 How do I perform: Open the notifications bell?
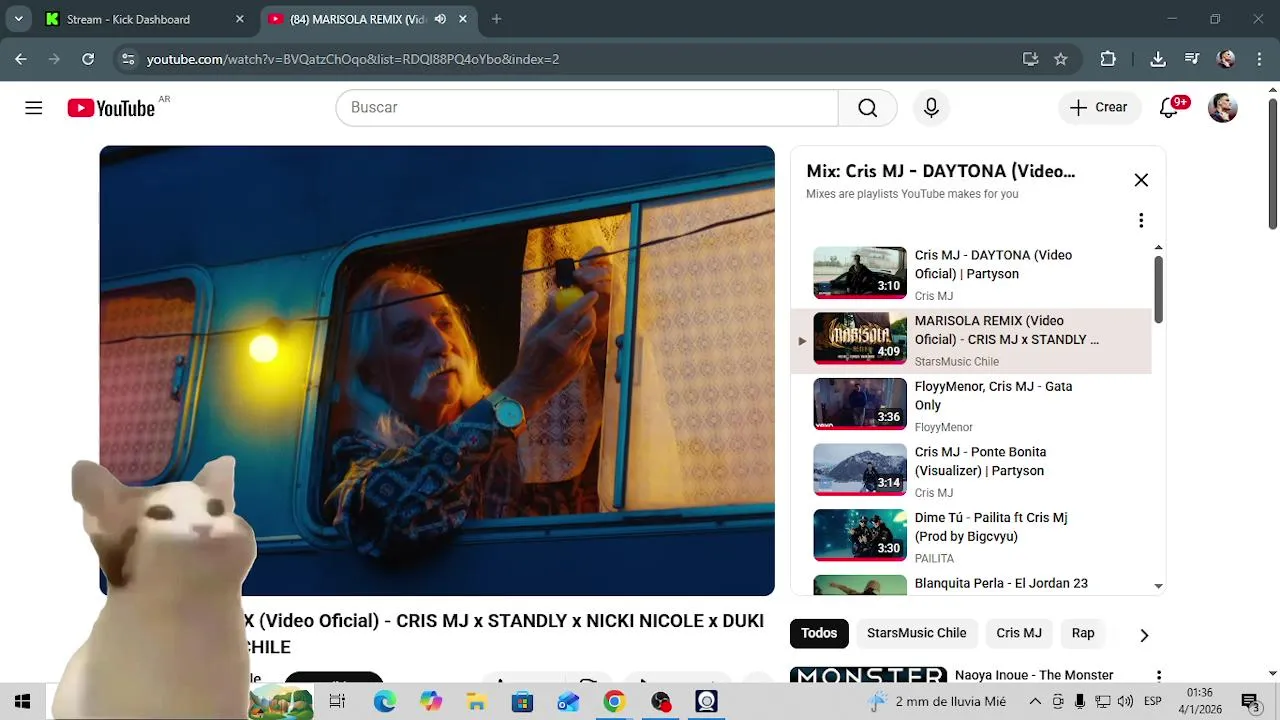[1169, 108]
